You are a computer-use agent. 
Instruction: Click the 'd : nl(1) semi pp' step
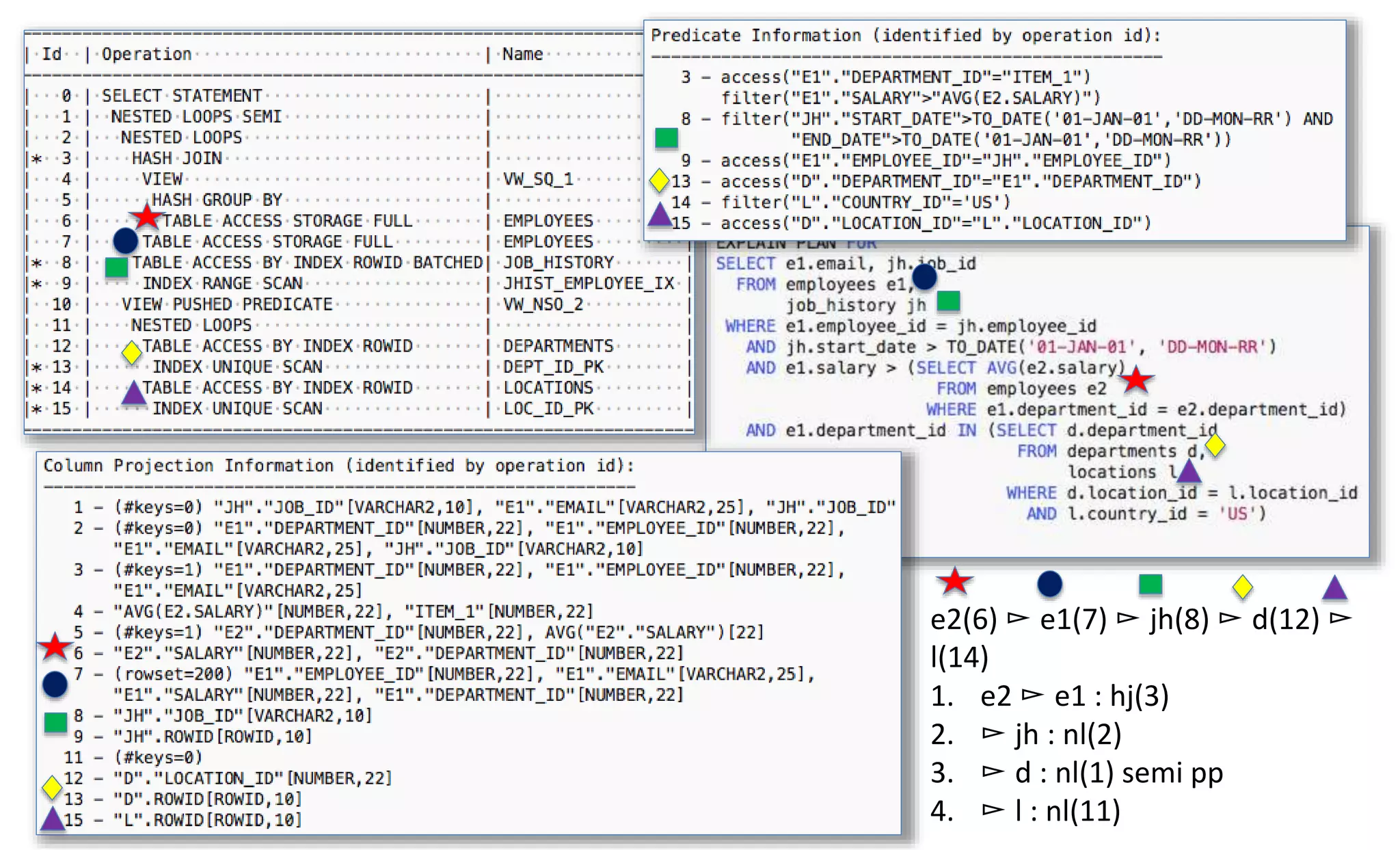pyautogui.click(x=1118, y=773)
